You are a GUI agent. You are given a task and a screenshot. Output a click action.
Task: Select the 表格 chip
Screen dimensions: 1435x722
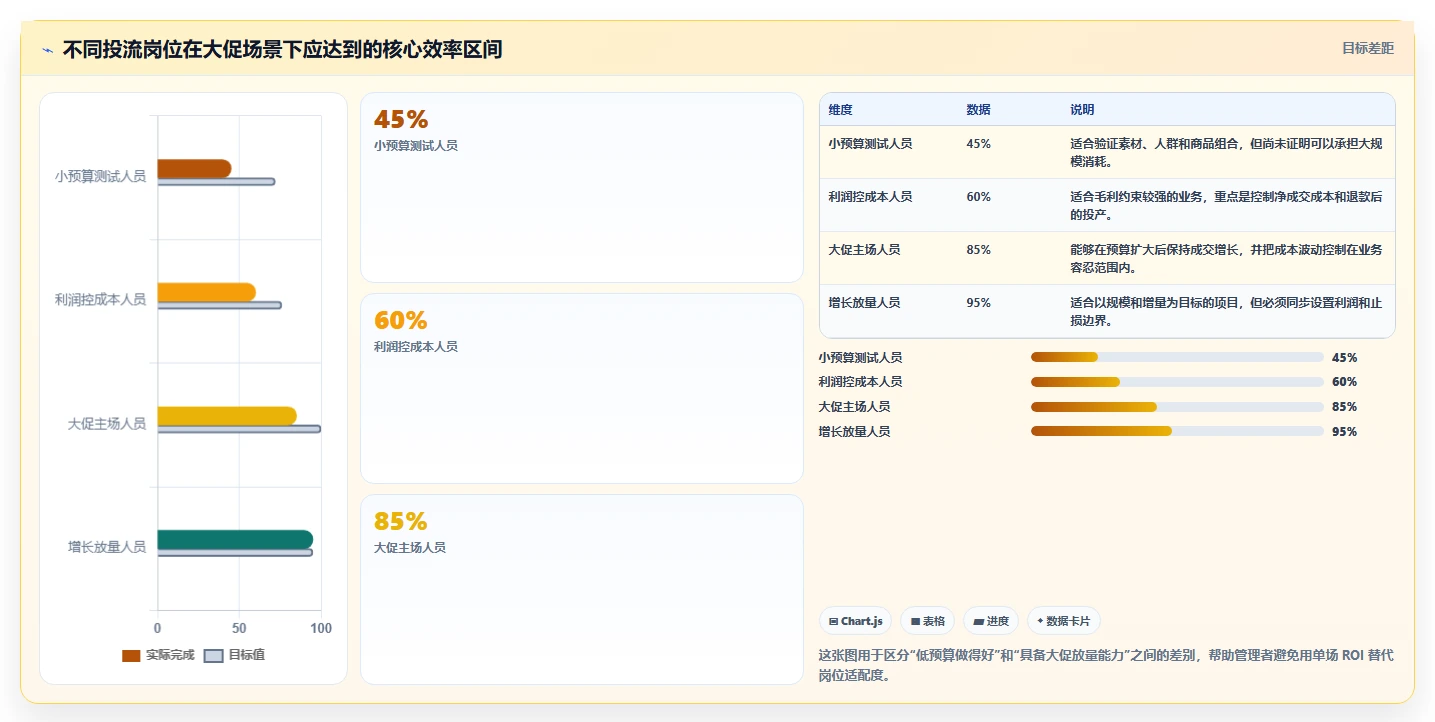click(927, 621)
